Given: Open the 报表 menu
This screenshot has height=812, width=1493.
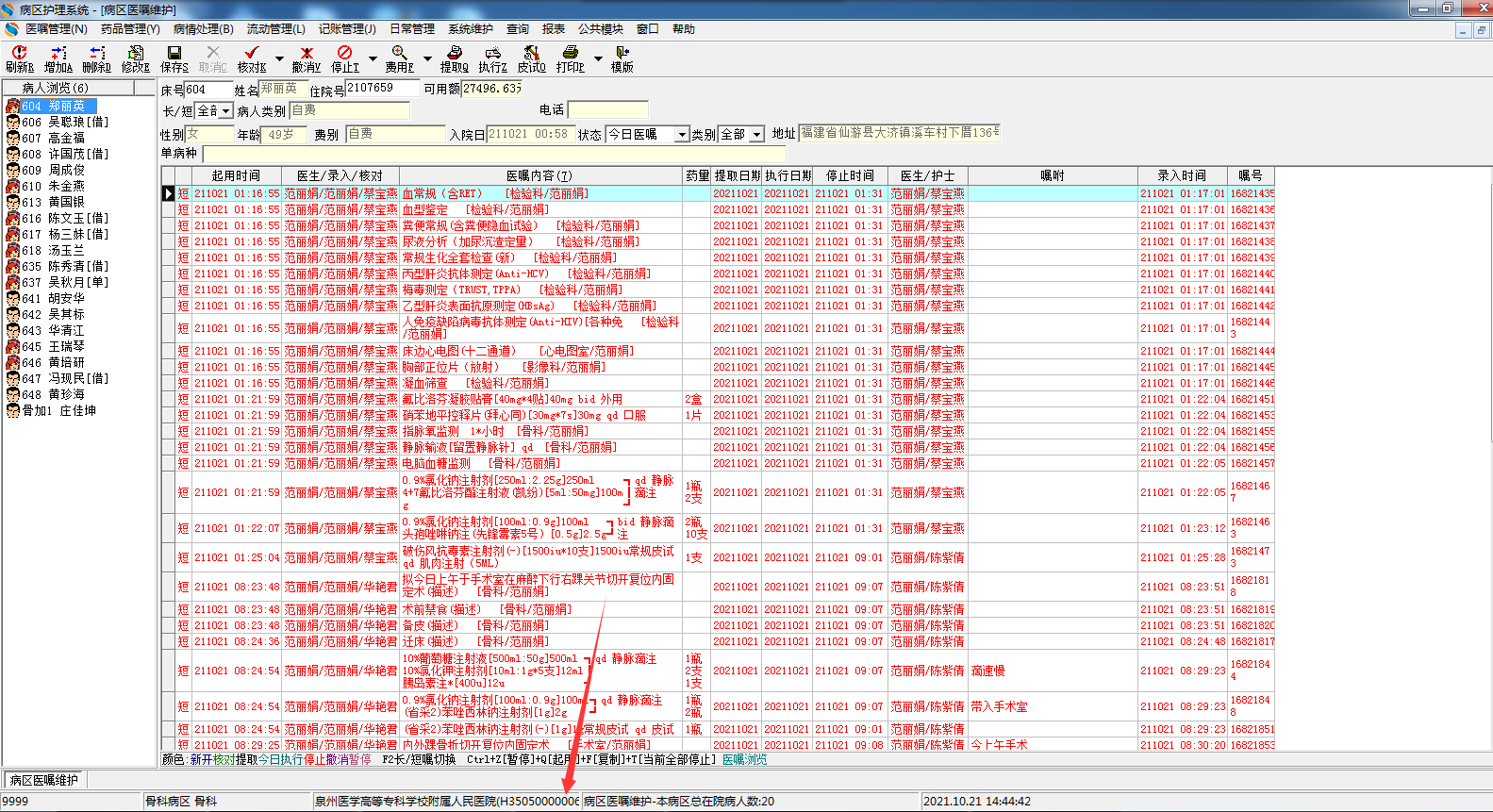Looking at the screenshot, I should [554, 29].
